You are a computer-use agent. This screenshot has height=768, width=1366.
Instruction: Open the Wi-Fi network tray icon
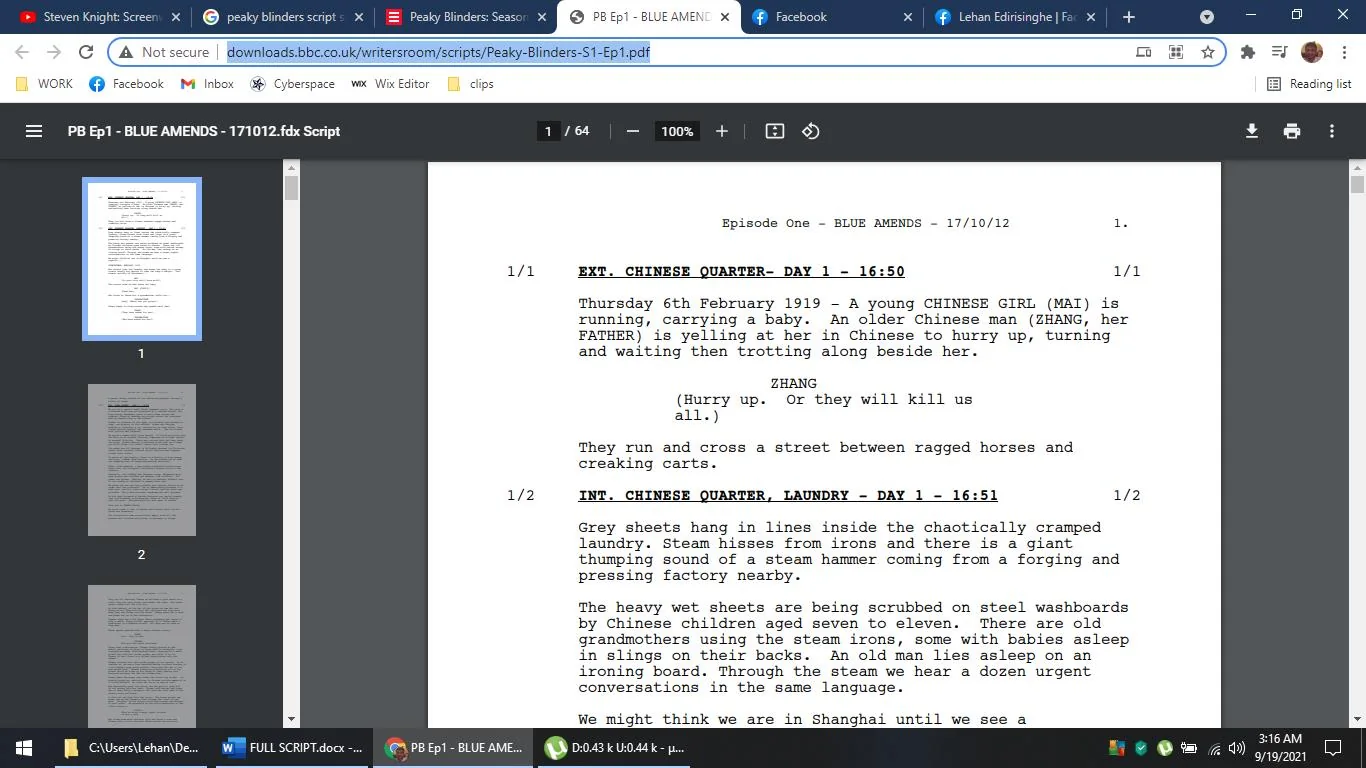coord(1214,748)
